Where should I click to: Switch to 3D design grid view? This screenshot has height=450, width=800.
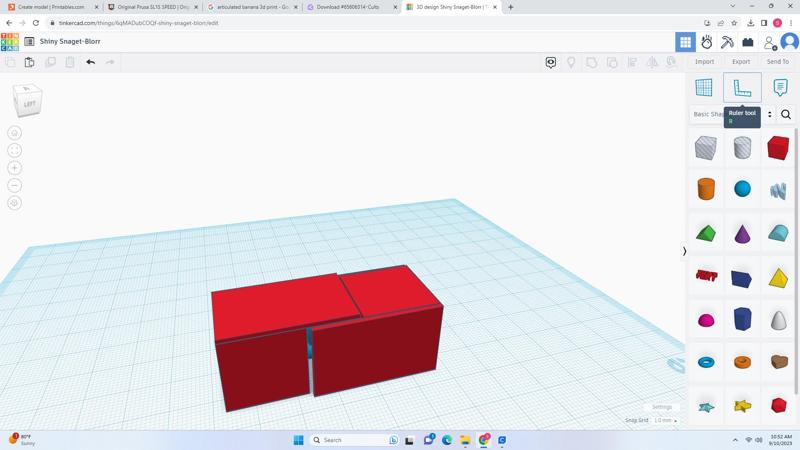(685, 42)
